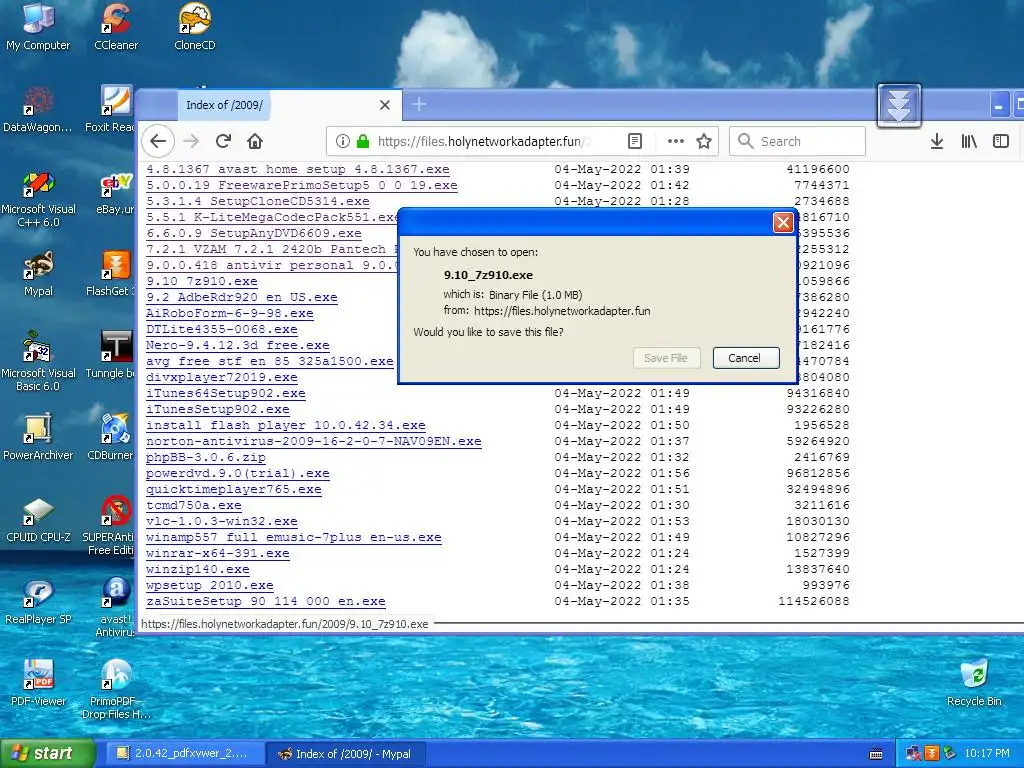
Task: Open the downloads arrow in toolbar
Action: [x=936, y=141]
